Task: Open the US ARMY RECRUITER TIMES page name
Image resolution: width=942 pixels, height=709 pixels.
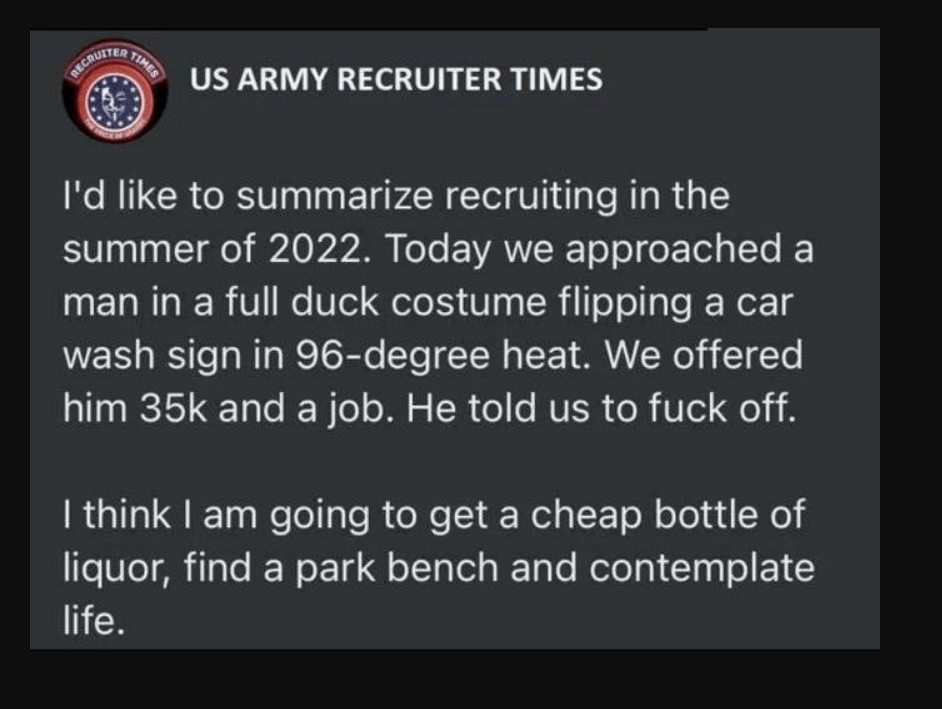Action: [395, 79]
